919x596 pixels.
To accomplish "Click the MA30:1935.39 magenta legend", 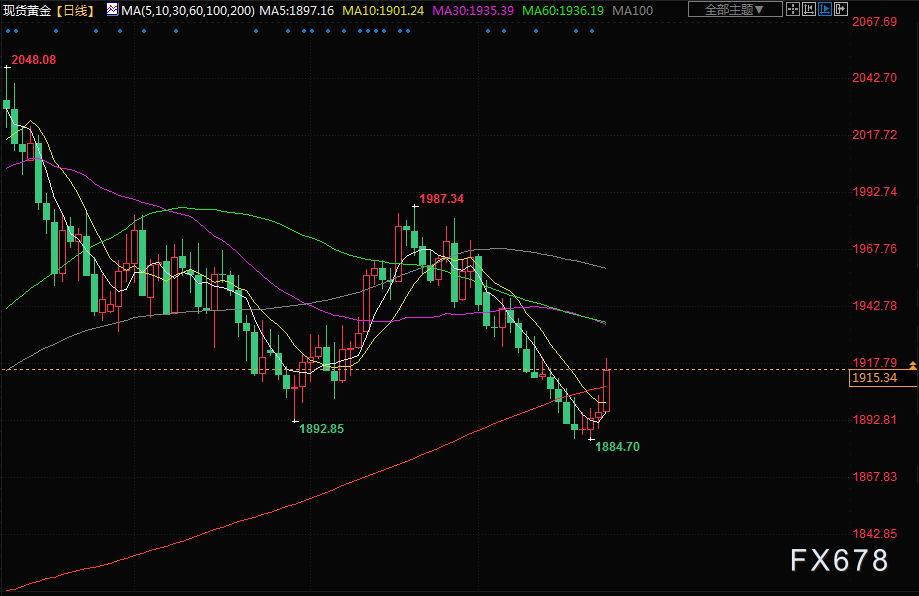I will coord(473,11).
